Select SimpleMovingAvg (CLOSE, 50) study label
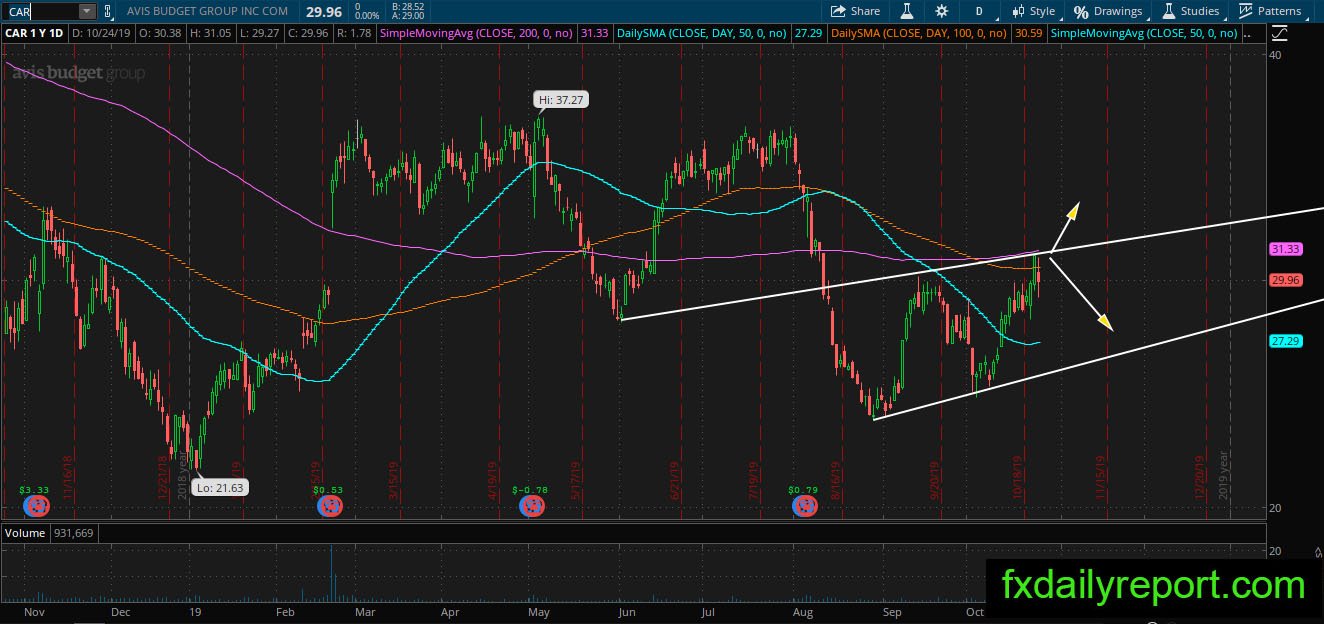Image resolution: width=1324 pixels, height=624 pixels. pos(1143,33)
